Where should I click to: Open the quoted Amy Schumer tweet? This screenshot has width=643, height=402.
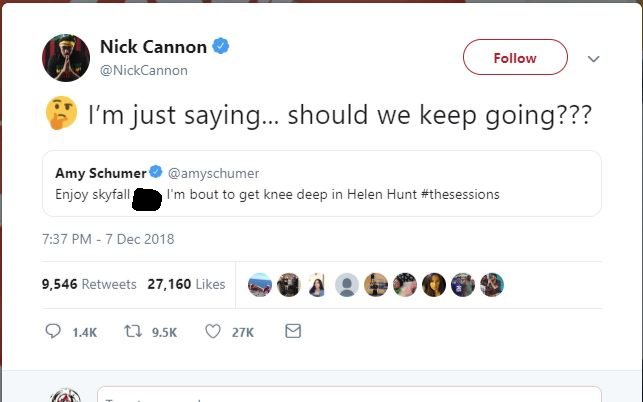click(321, 183)
